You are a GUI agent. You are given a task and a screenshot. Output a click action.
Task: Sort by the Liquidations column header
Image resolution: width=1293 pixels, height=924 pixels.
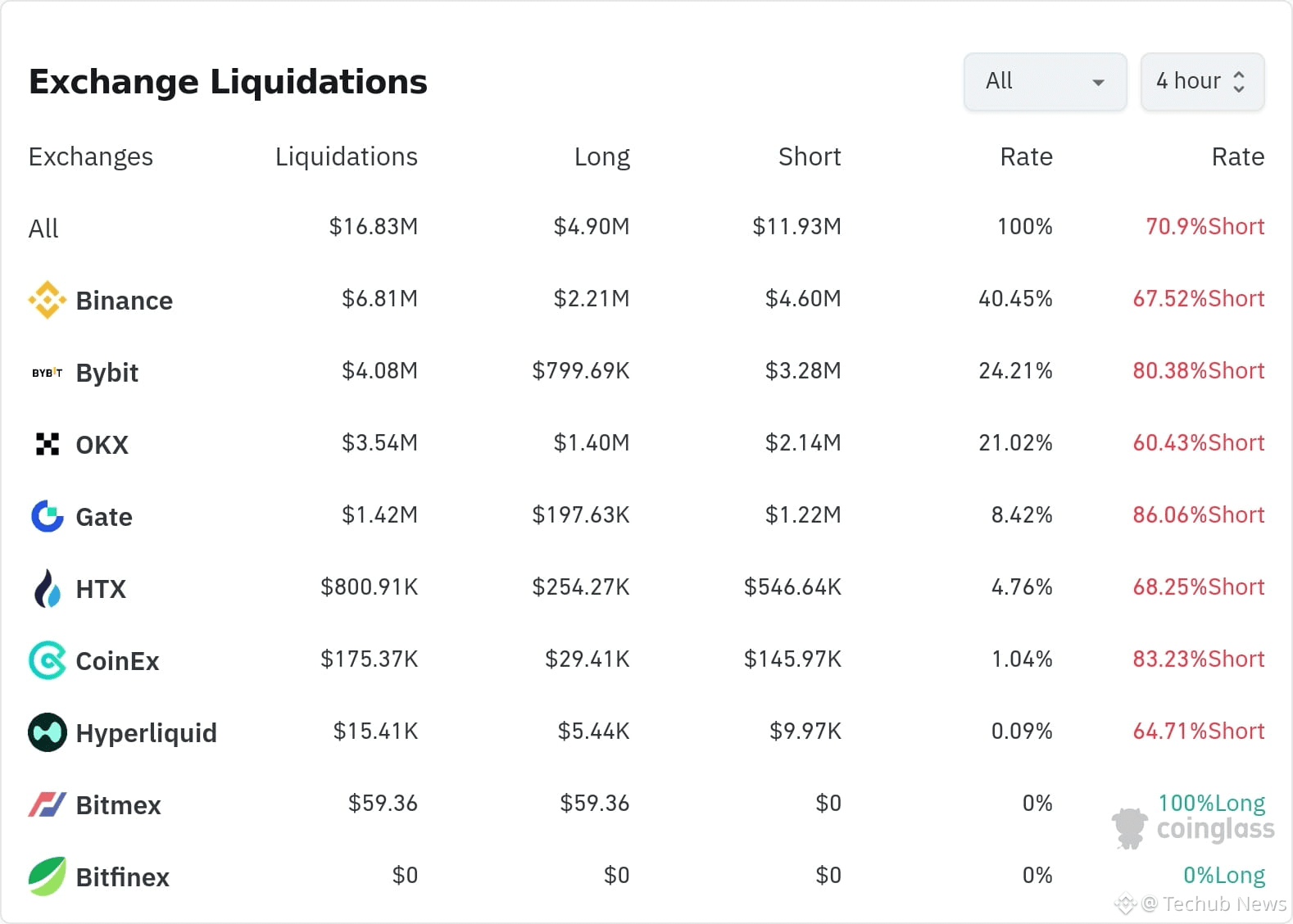(x=346, y=156)
